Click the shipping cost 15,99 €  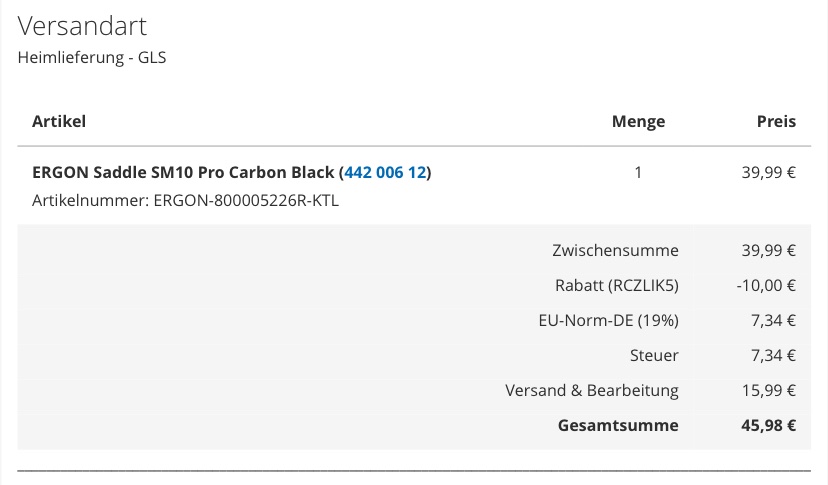point(768,390)
